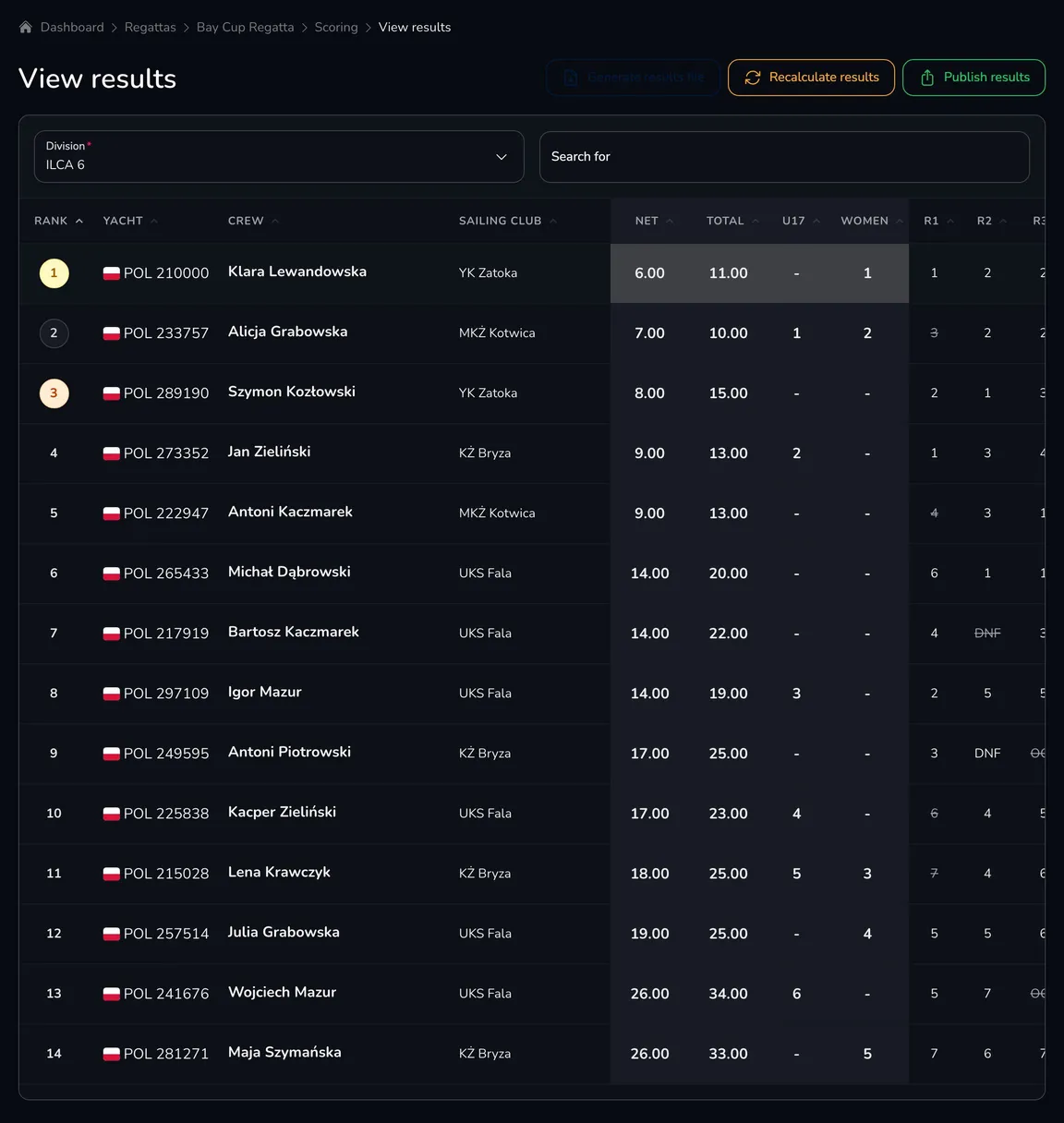Sort the table by the RANK column
Image resolution: width=1064 pixels, height=1123 pixels.
click(59, 221)
